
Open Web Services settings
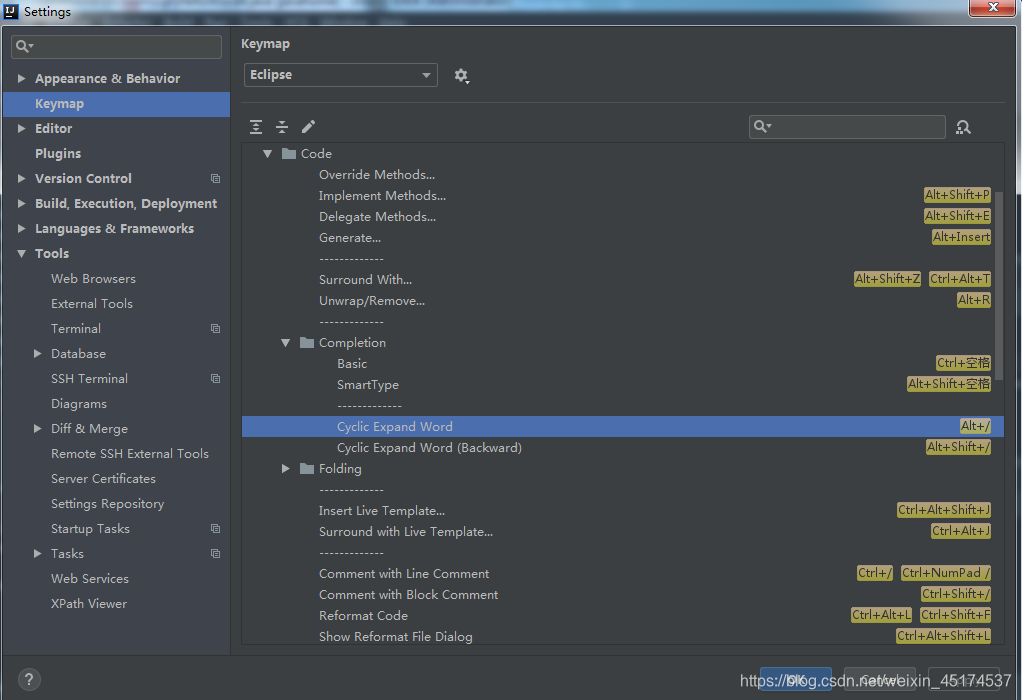[90, 579]
